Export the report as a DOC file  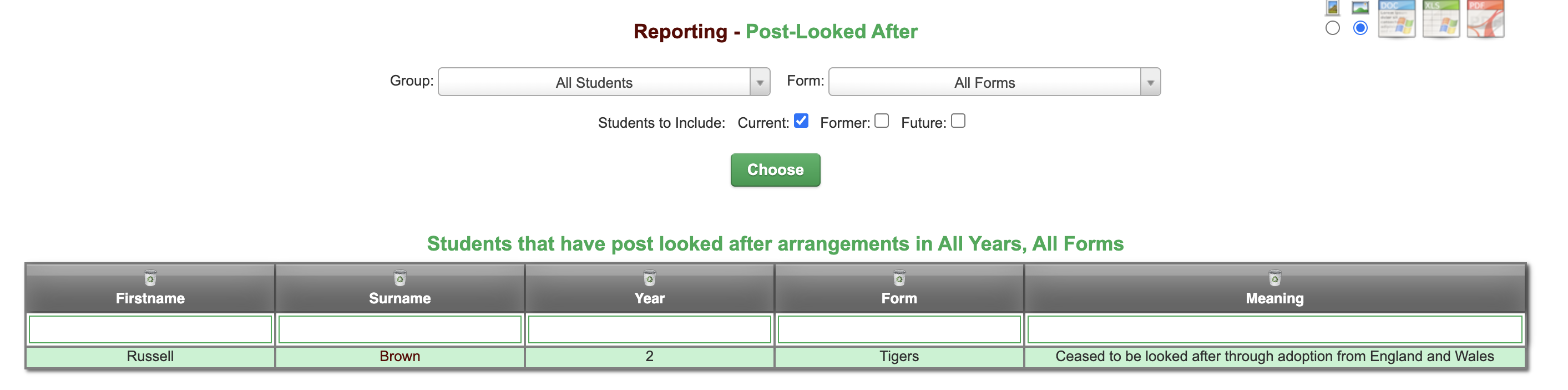point(1397,19)
